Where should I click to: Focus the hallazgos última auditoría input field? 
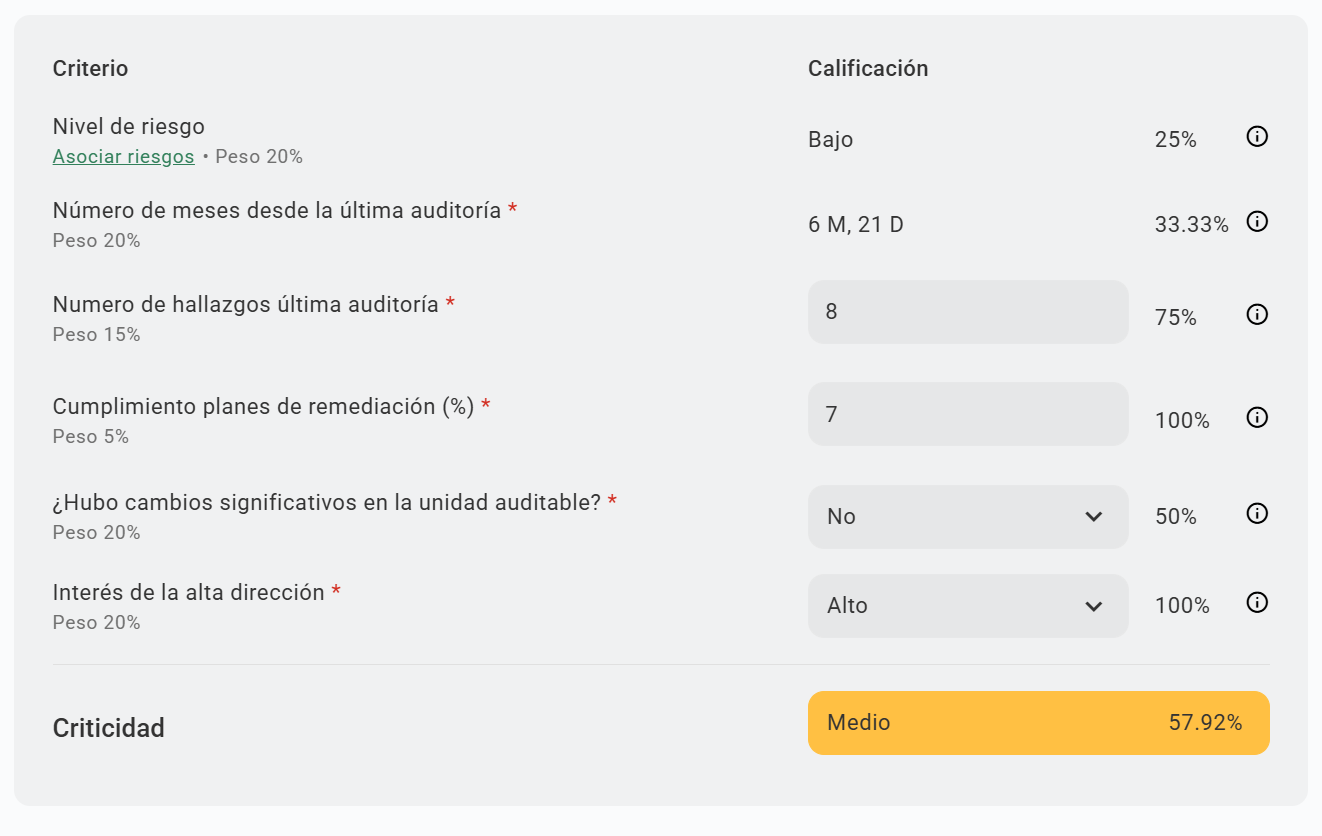pyautogui.click(x=967, y=312)
